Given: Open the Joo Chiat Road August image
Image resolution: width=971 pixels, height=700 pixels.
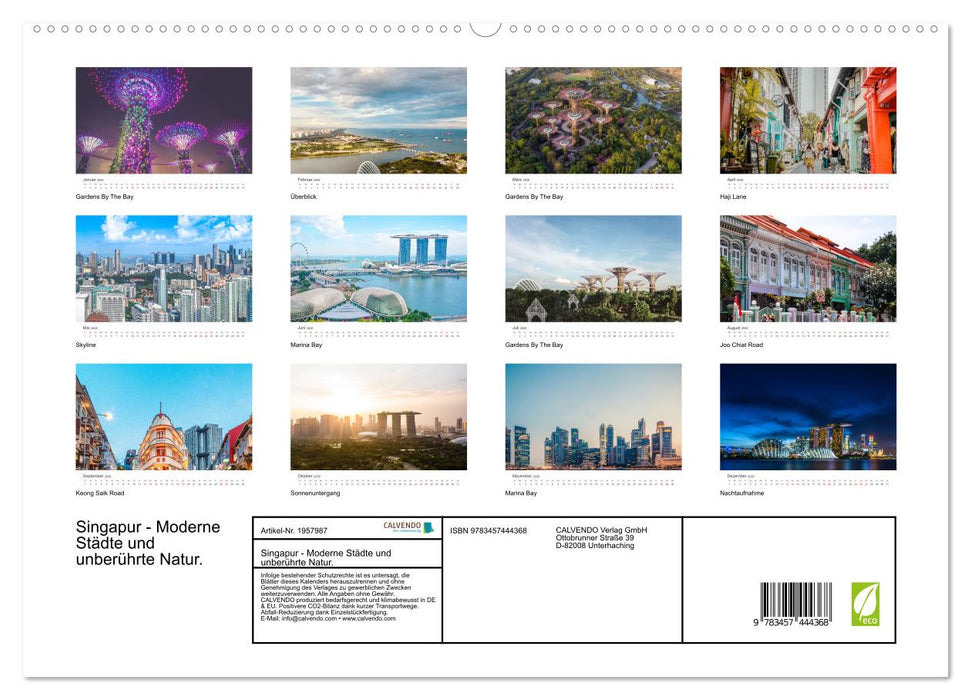Looking at the screenshot, I should click(807, 267).
